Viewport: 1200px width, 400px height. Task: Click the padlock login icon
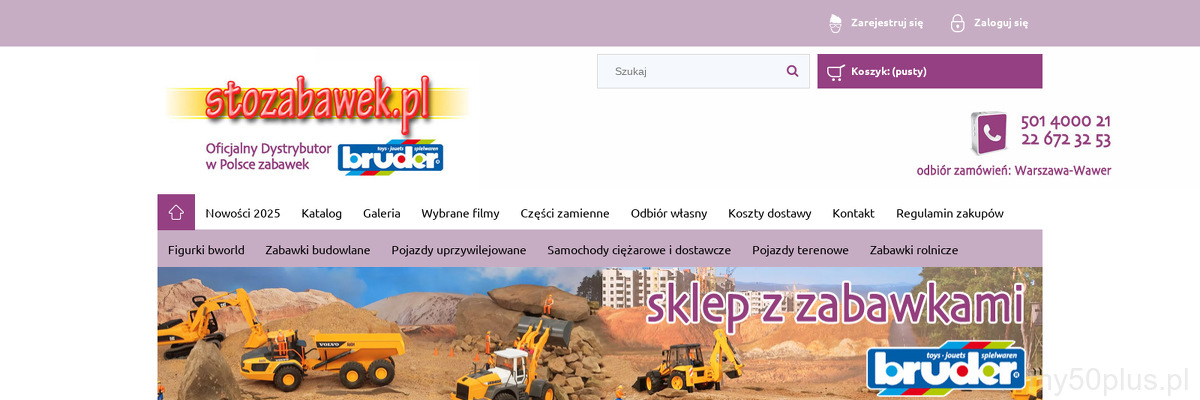pos(957,22)
